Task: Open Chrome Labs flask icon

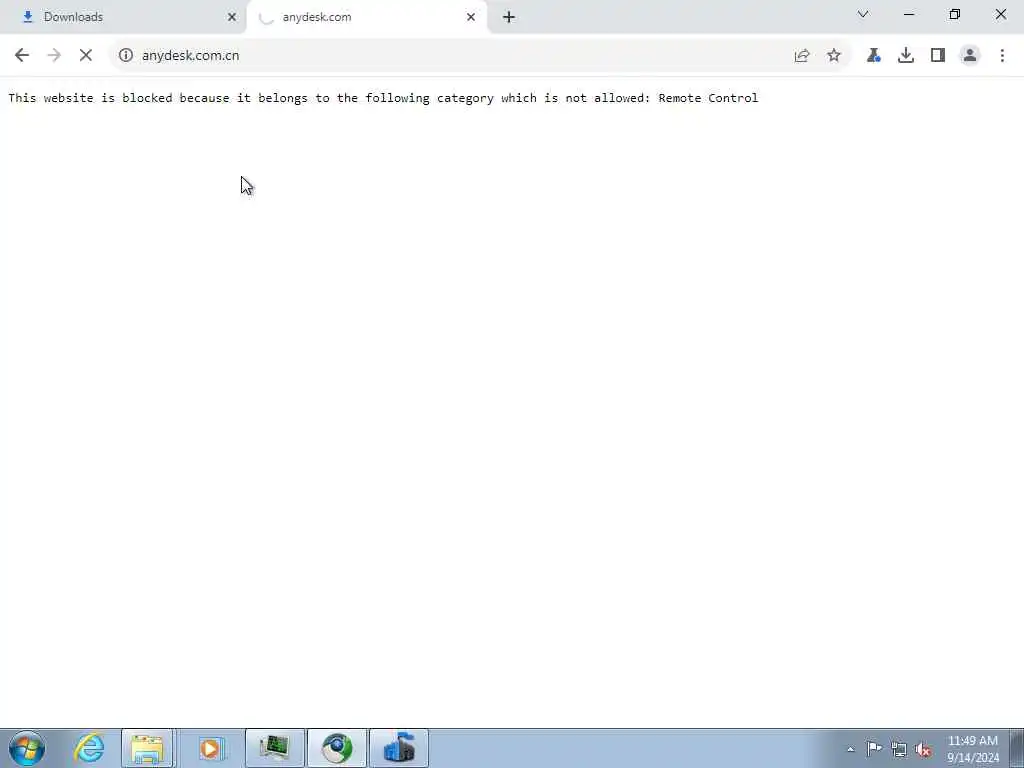Action: coord(873,56)
